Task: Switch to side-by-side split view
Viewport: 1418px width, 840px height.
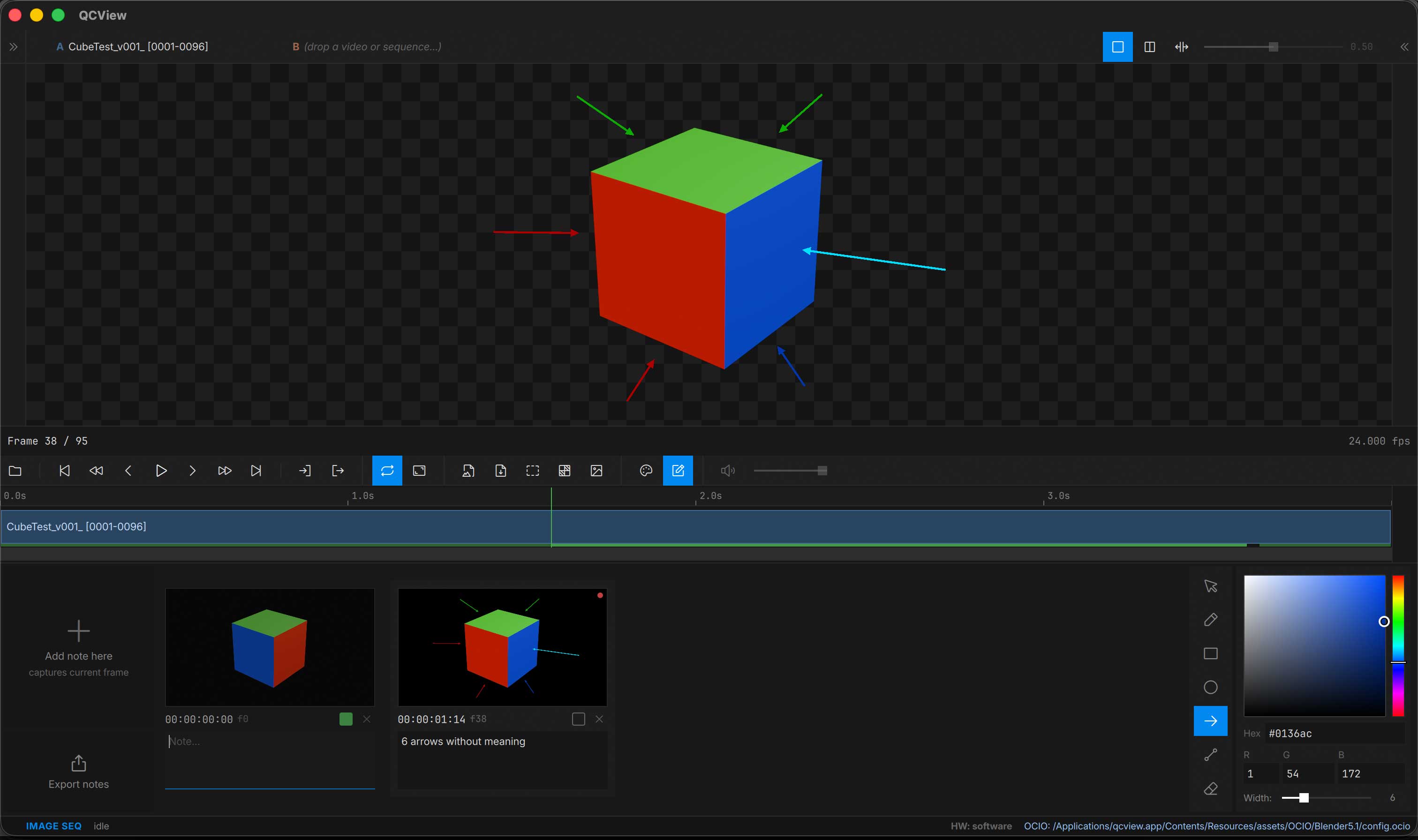Action: coord(1150,47)
